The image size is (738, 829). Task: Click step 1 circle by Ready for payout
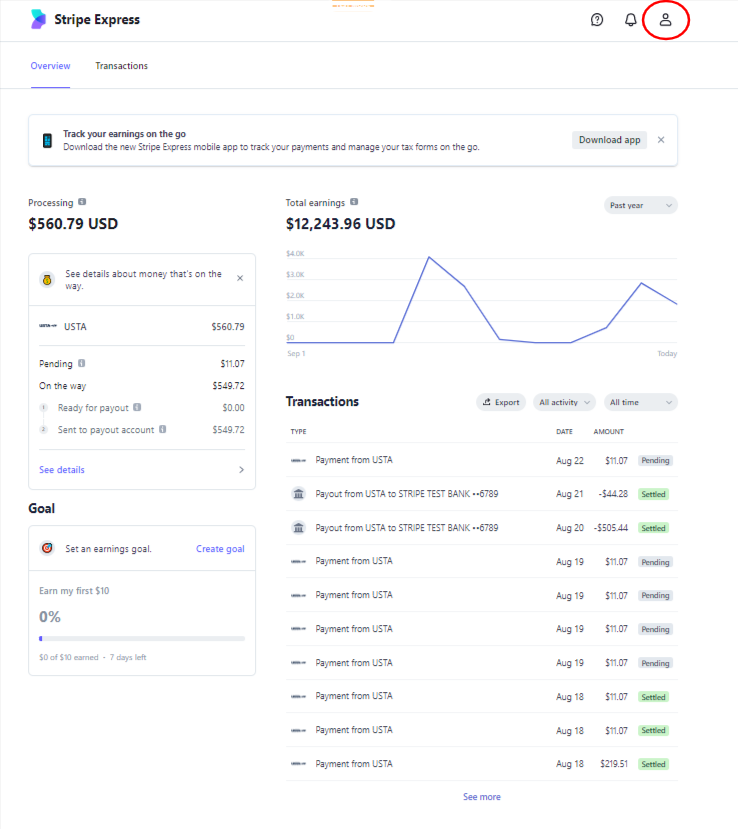[x=44, y=408]
